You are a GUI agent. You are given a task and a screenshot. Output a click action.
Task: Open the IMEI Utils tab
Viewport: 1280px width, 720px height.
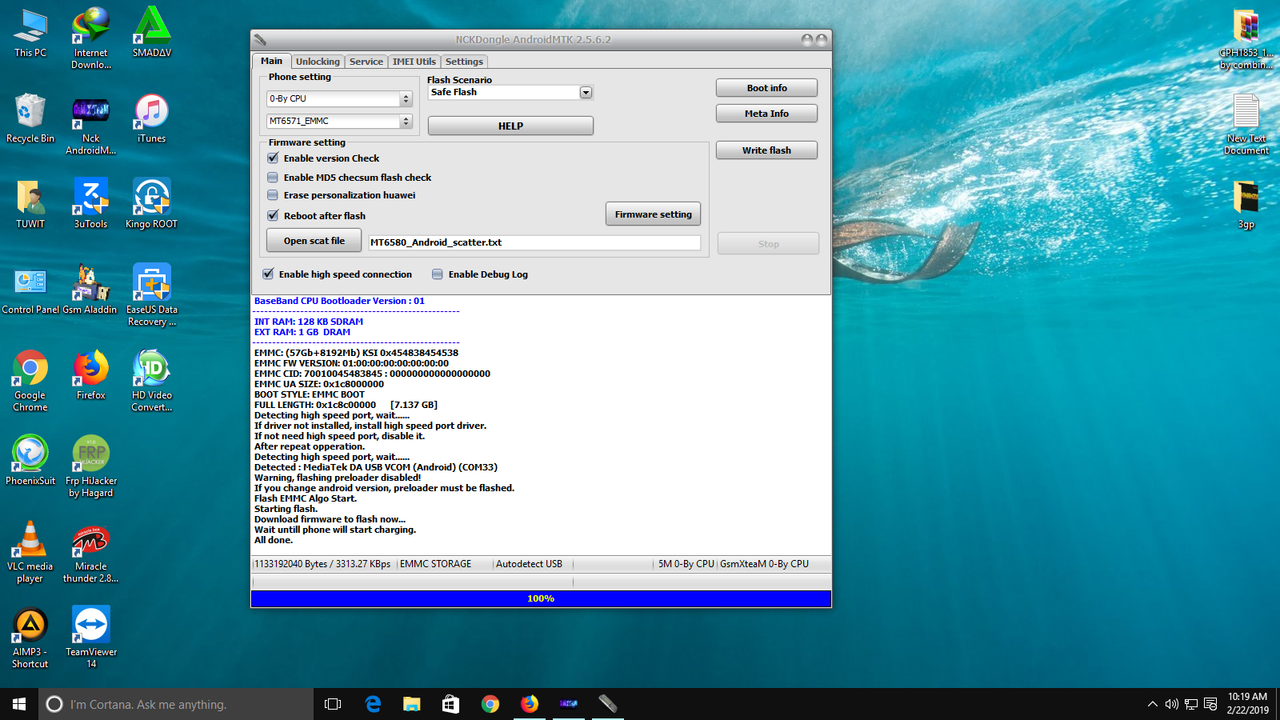(414, 61)
